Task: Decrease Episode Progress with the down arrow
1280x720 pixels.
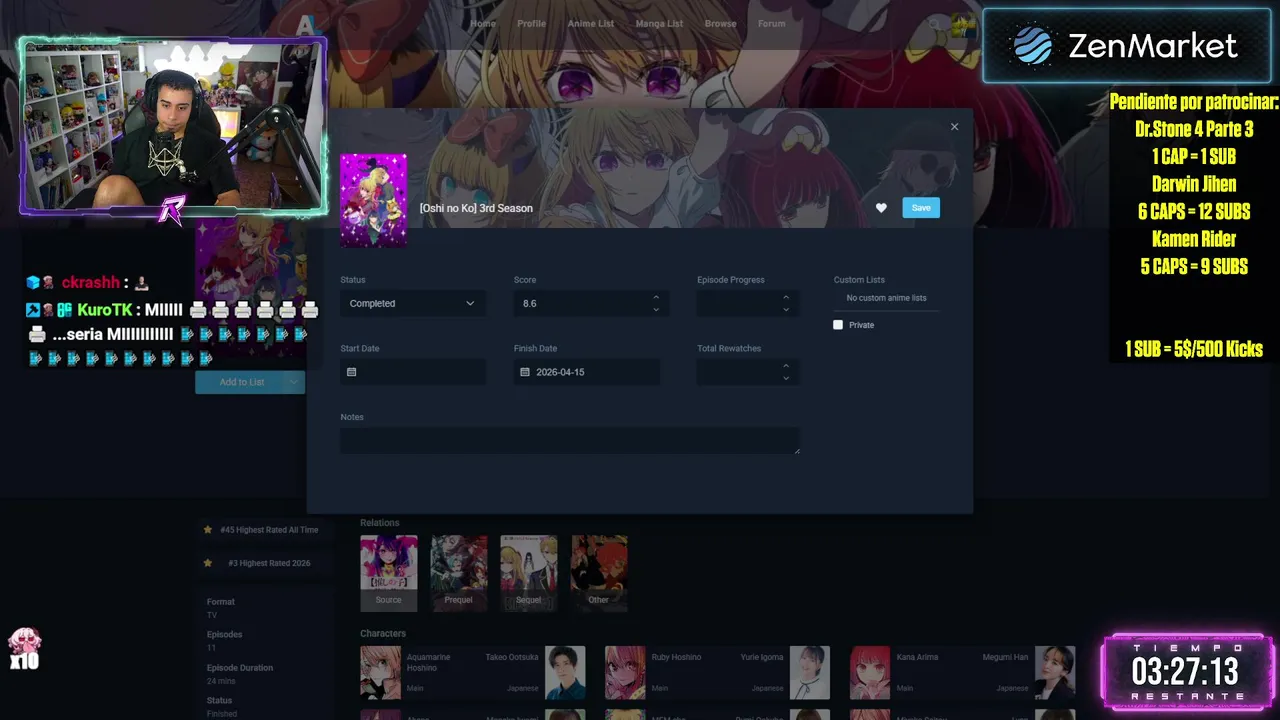Action: [786, 309]
